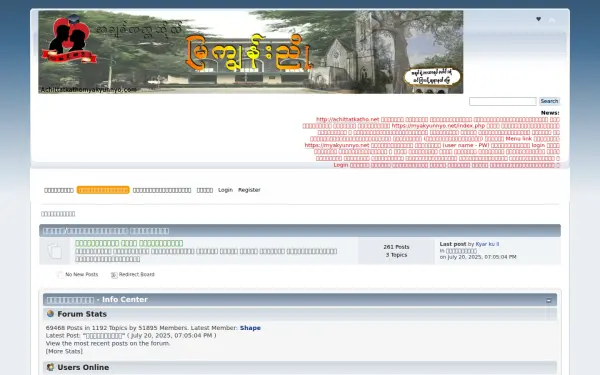The image size is (600, 375).
Task: Open the [More Stats] link
Action: click(64, 351)
